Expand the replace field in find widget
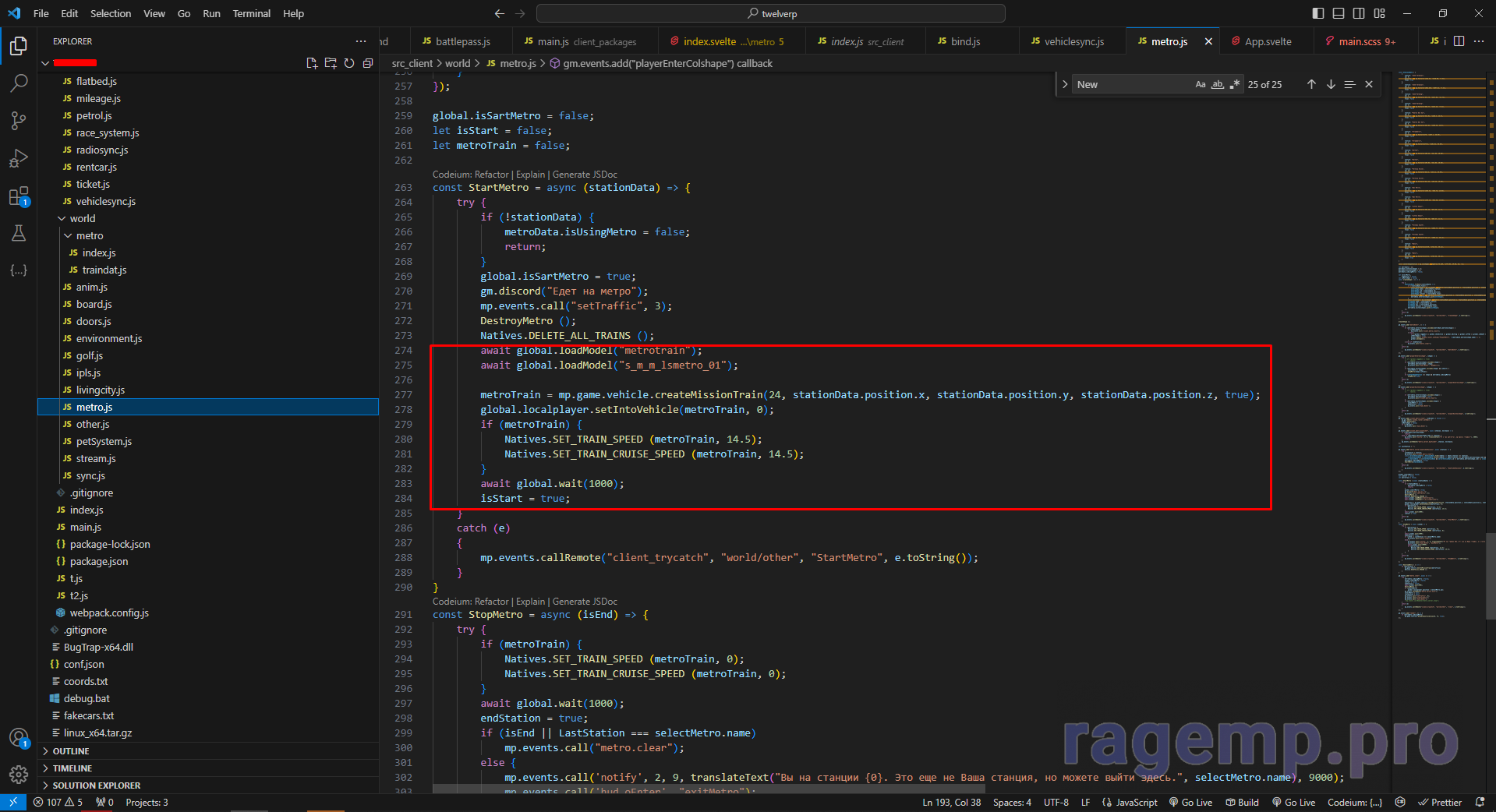 tap(1065, 84)
